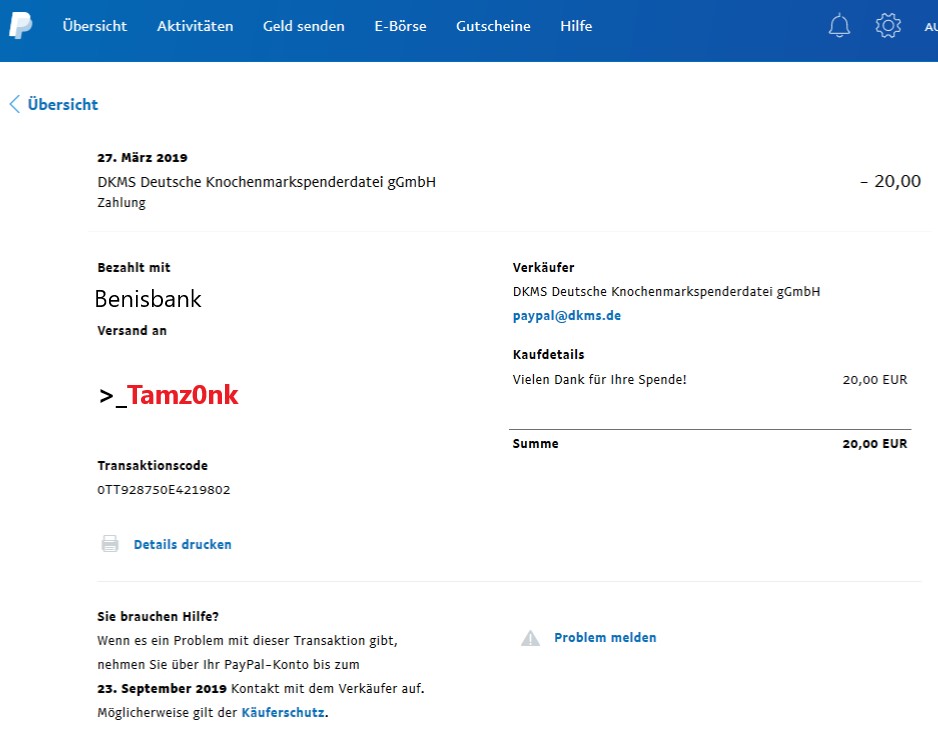
Task: Click the Zahlung label
Action: (121, 203)
